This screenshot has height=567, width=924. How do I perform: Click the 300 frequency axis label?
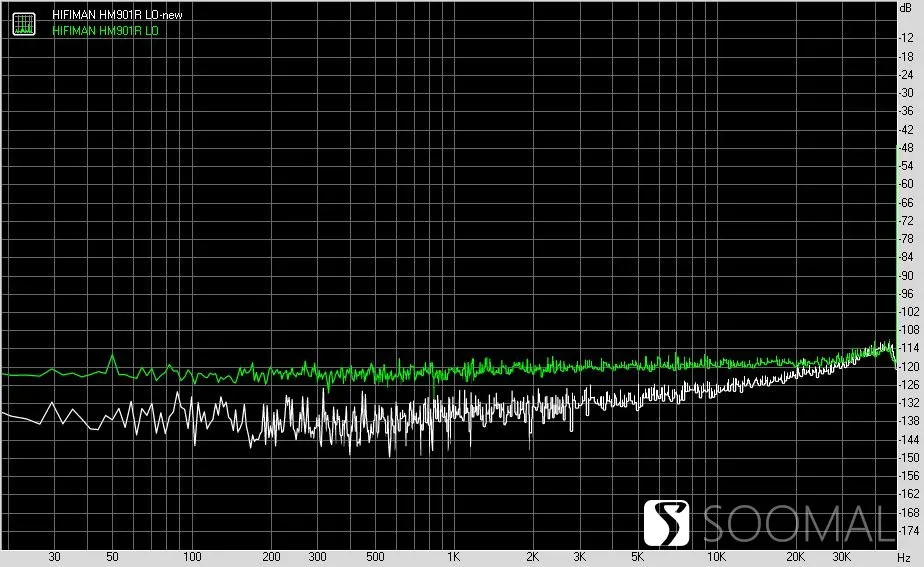pyautogui.click(x=317, y=556)
